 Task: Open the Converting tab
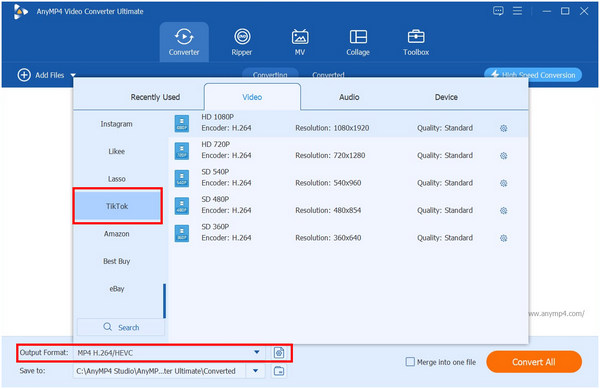point(270,74)
